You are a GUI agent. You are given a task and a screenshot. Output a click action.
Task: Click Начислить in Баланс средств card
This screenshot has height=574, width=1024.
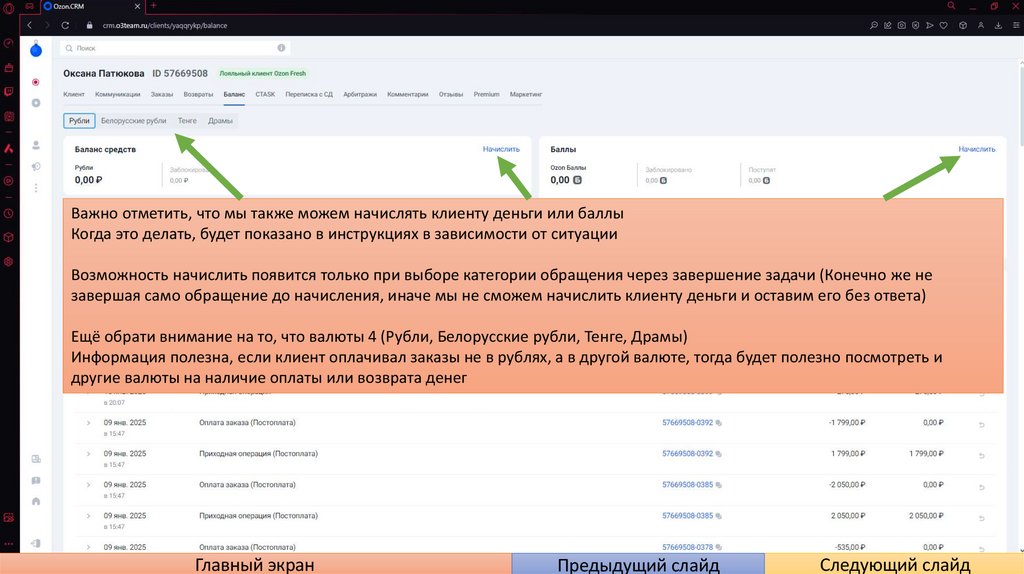pyautogui.click(x=502, y=149)
